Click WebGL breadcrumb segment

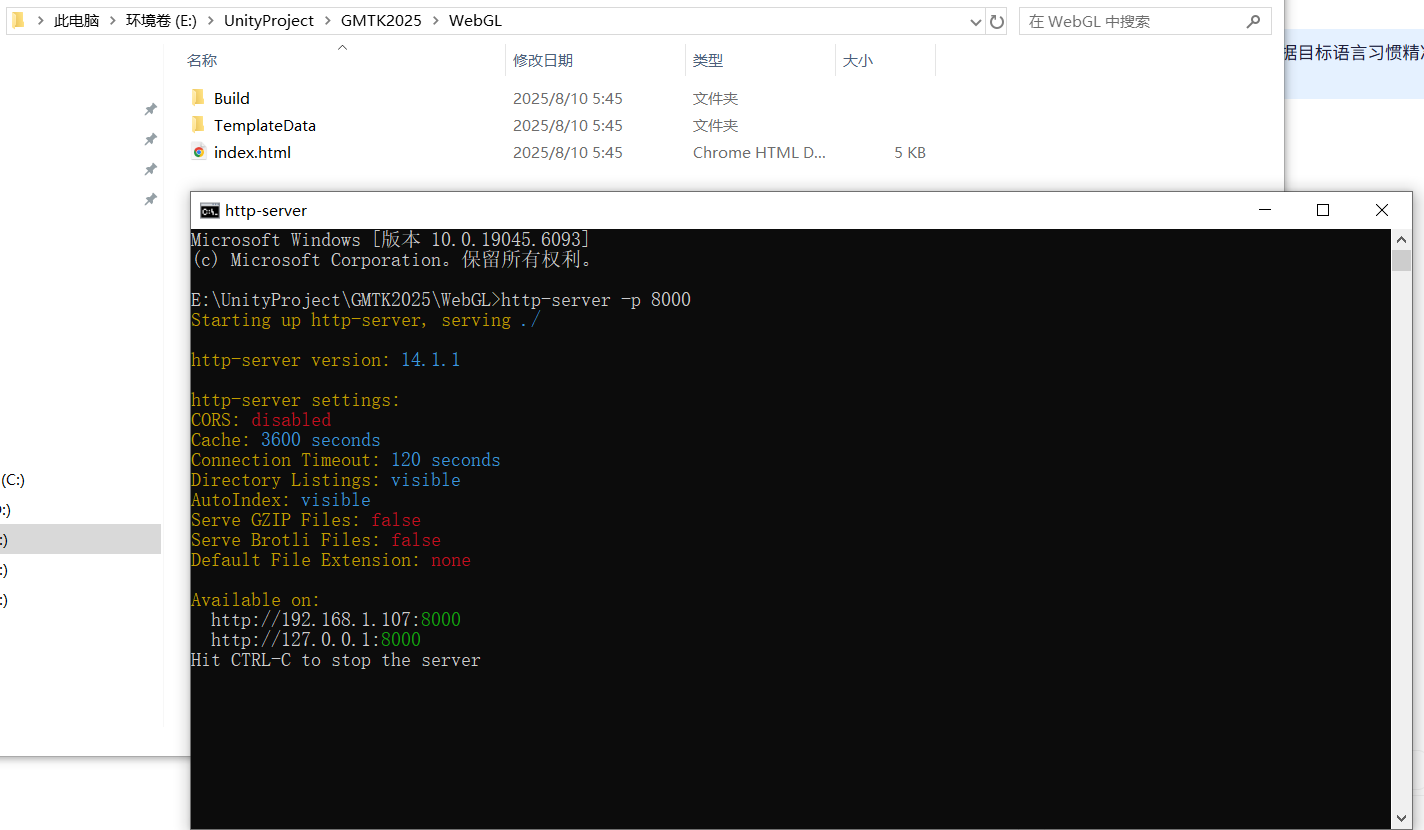point(475,21)
